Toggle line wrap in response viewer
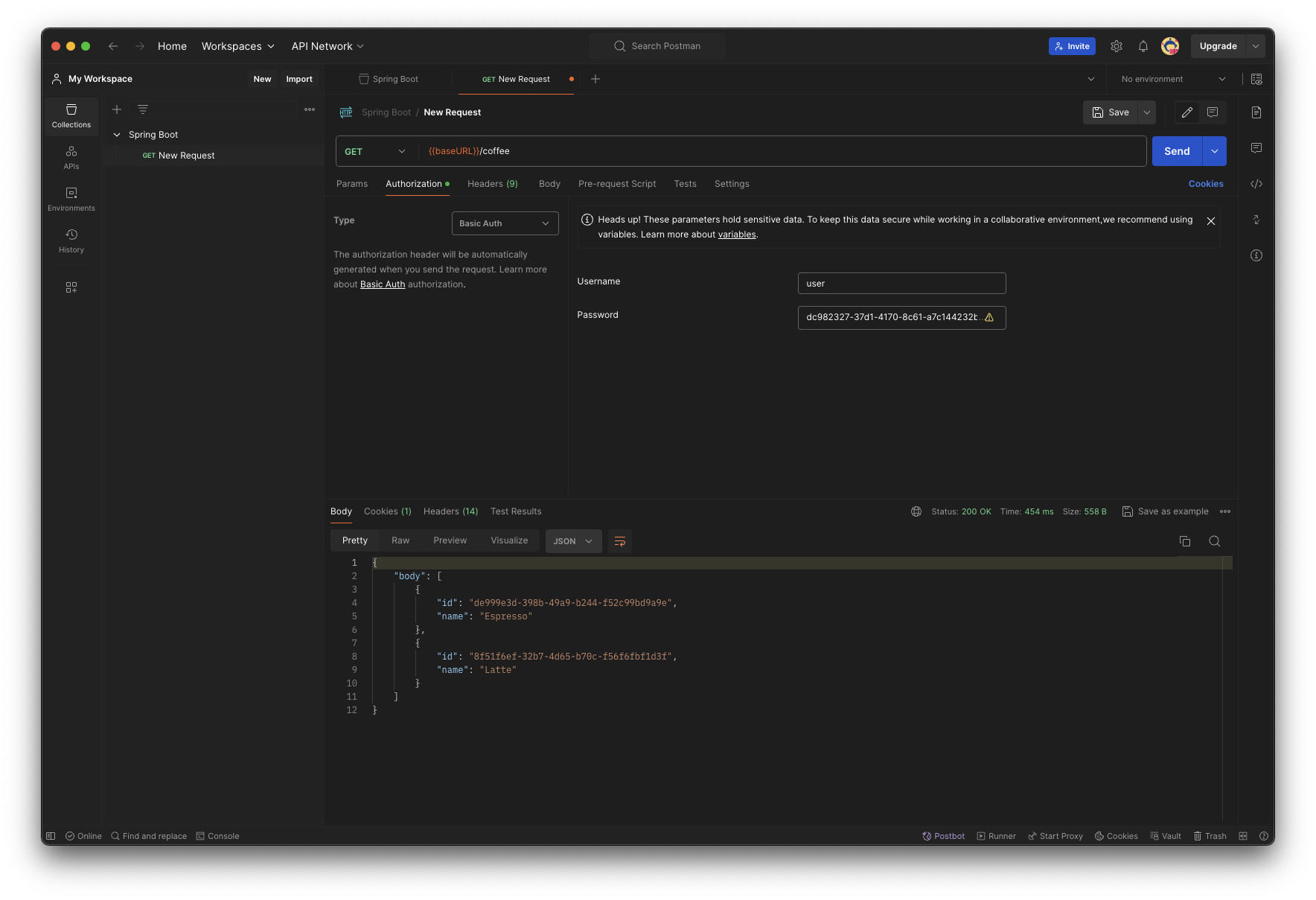This screenshot has width=1316, height=900. click(620, 541)
